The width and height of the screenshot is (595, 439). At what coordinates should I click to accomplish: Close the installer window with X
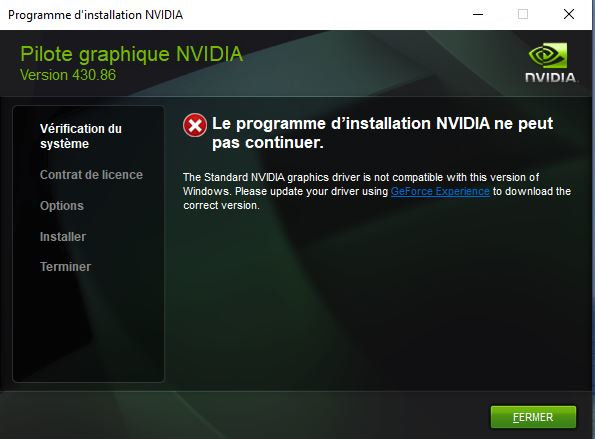[x=569, y=14]
